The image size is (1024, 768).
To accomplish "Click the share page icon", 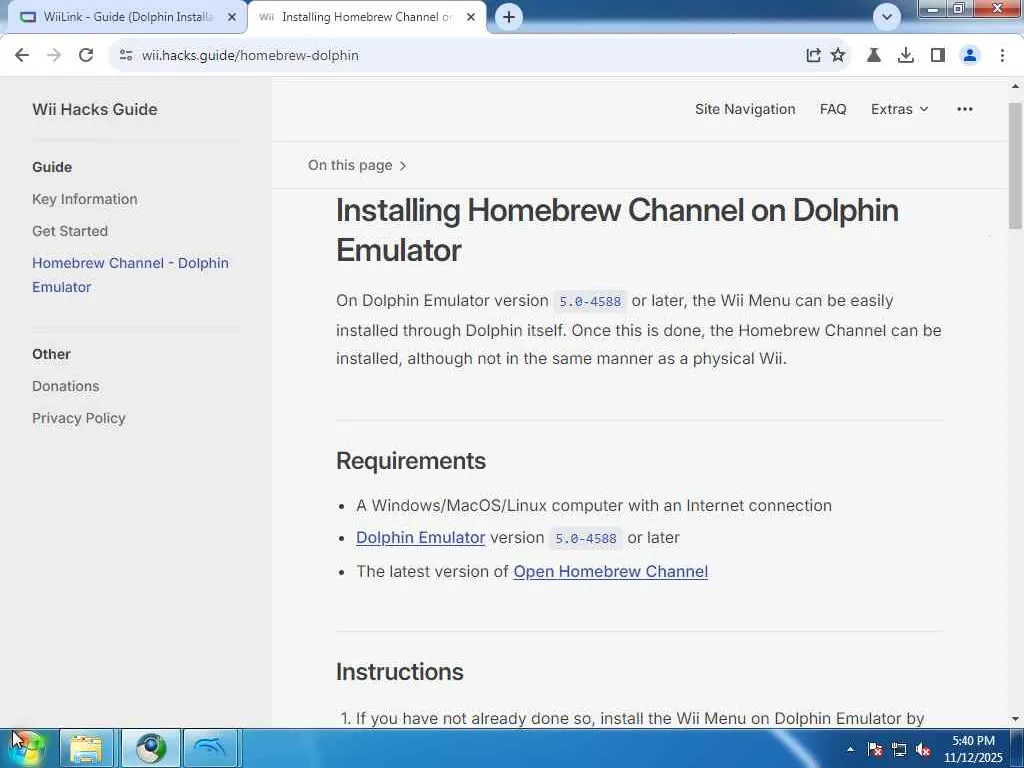I will pyautogui.click(x=812, y=56).
